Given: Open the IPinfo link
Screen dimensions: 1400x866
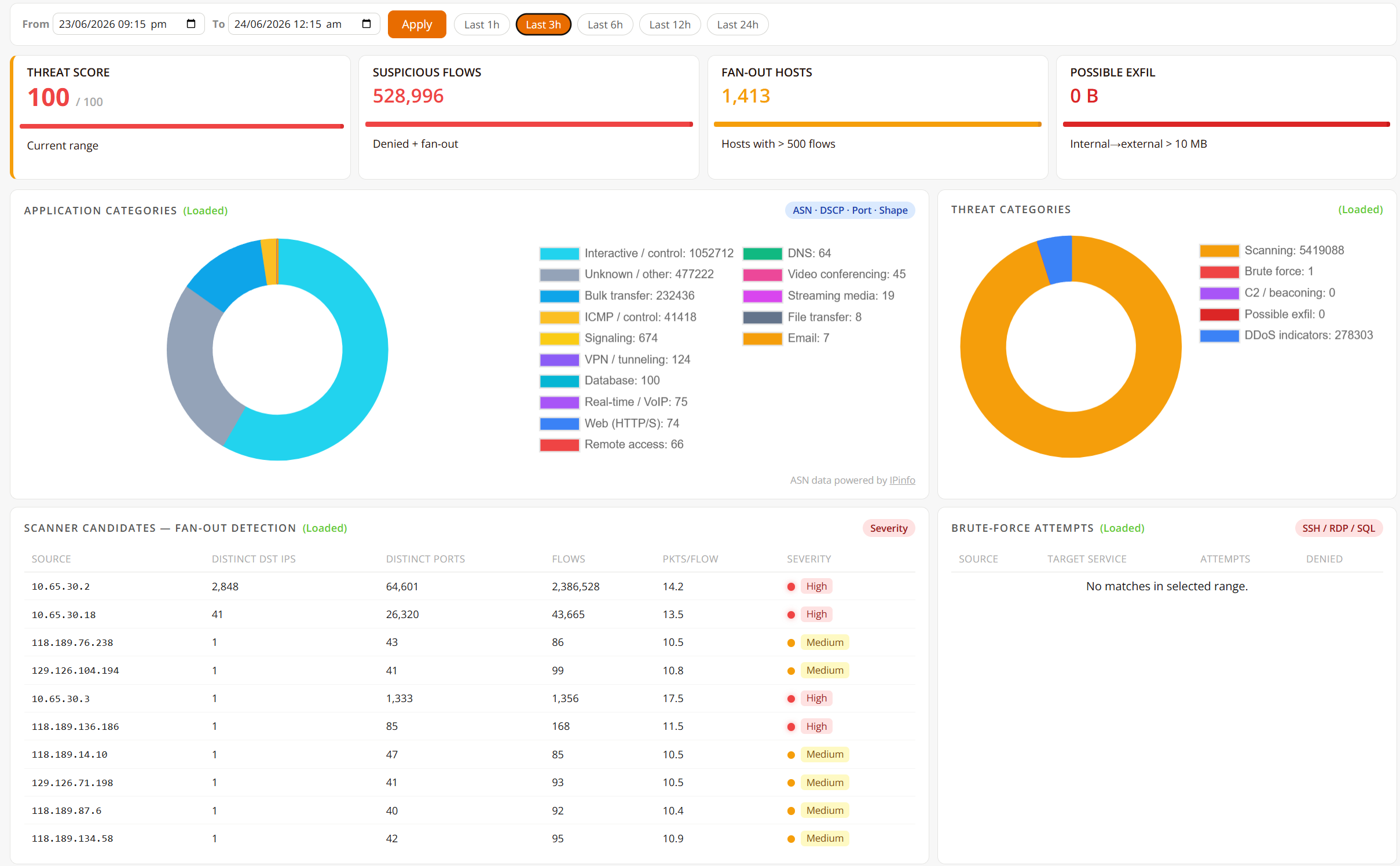Looking at the screenshot, I should pyautogui.click(x=902, y=480).
